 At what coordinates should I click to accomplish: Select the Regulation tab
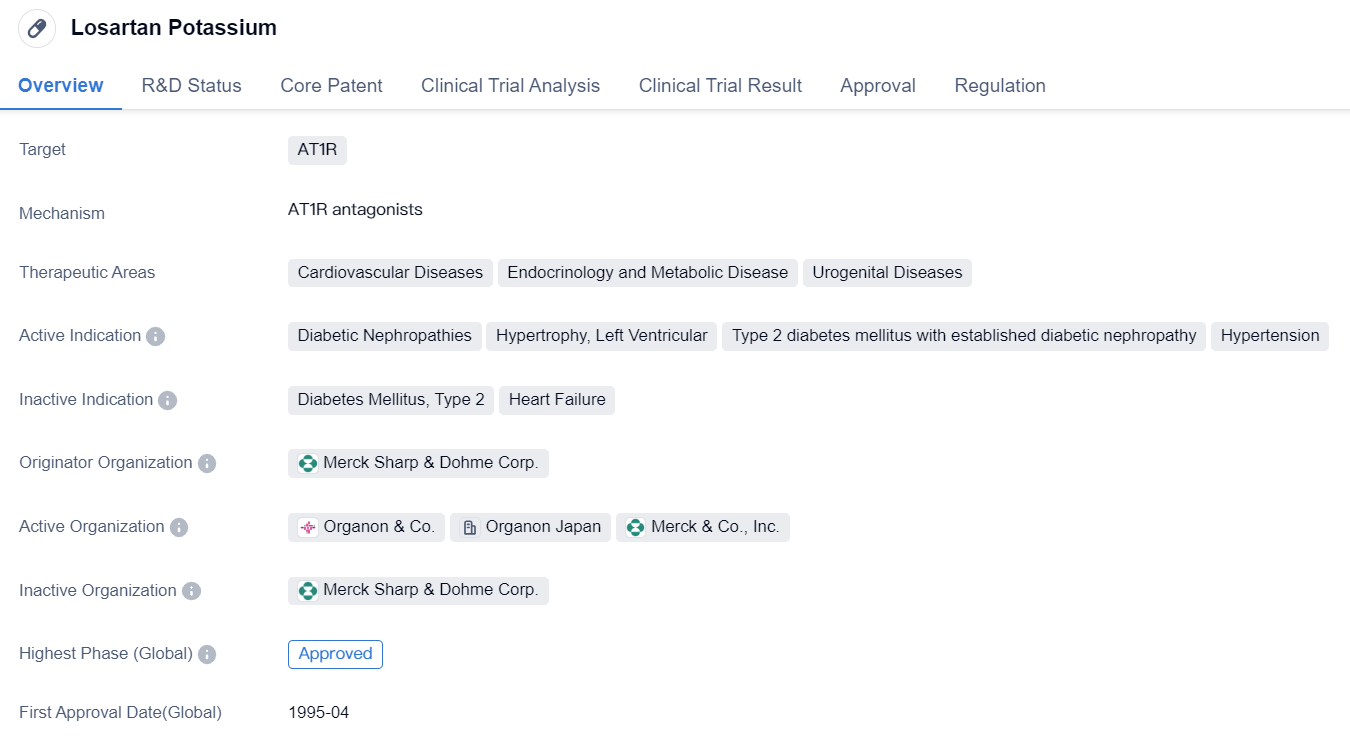(999, 86)
